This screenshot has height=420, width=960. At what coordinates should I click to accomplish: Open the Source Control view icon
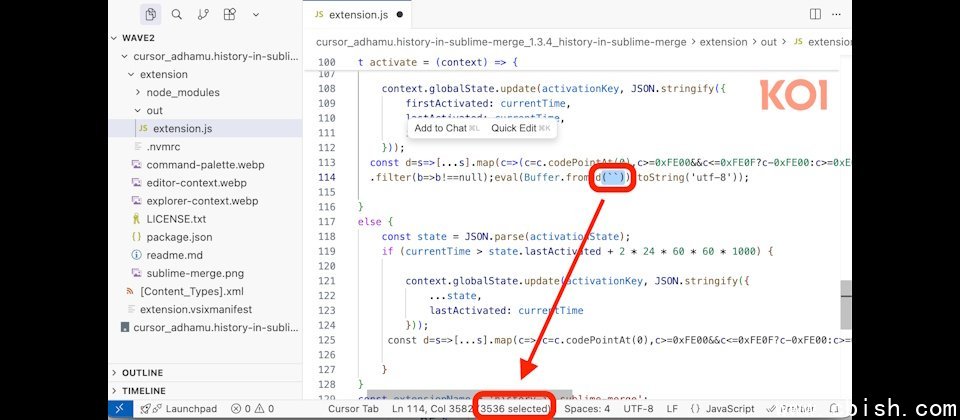pos(203,14)
